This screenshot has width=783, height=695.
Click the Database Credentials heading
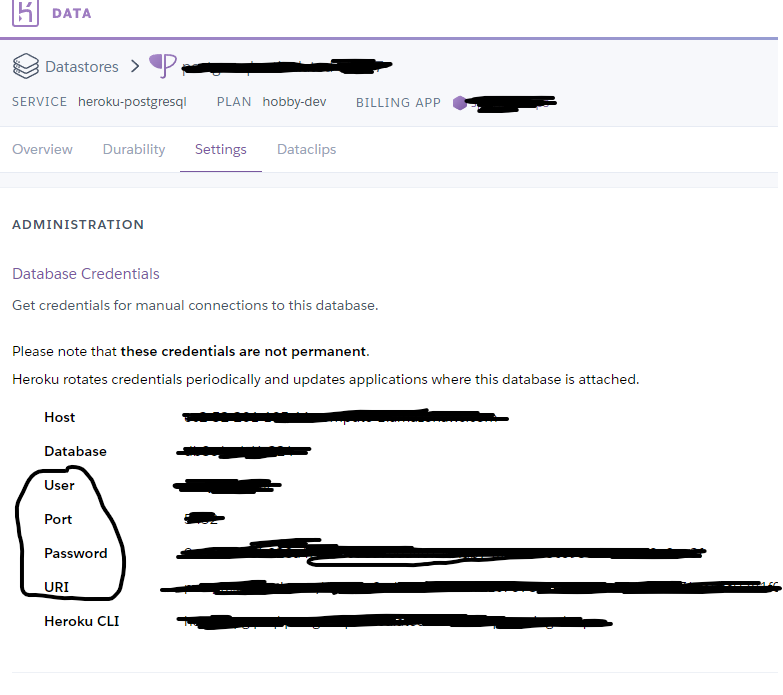tap(86, 274)
